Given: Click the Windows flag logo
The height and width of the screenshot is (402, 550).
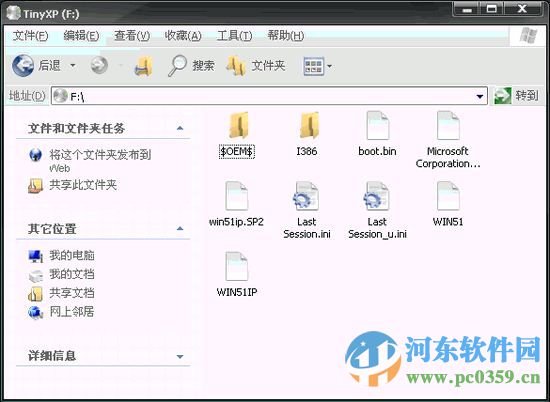Looking at the screenshot, I should pos(528,36).
